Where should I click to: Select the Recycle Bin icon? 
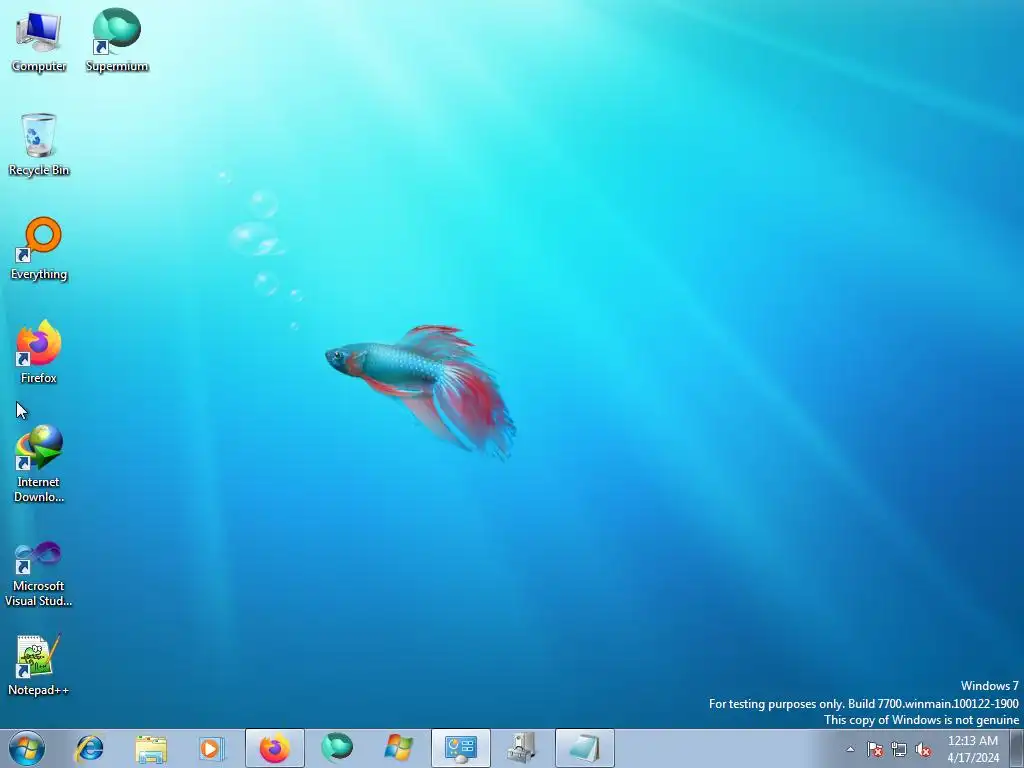pos(39,145)
